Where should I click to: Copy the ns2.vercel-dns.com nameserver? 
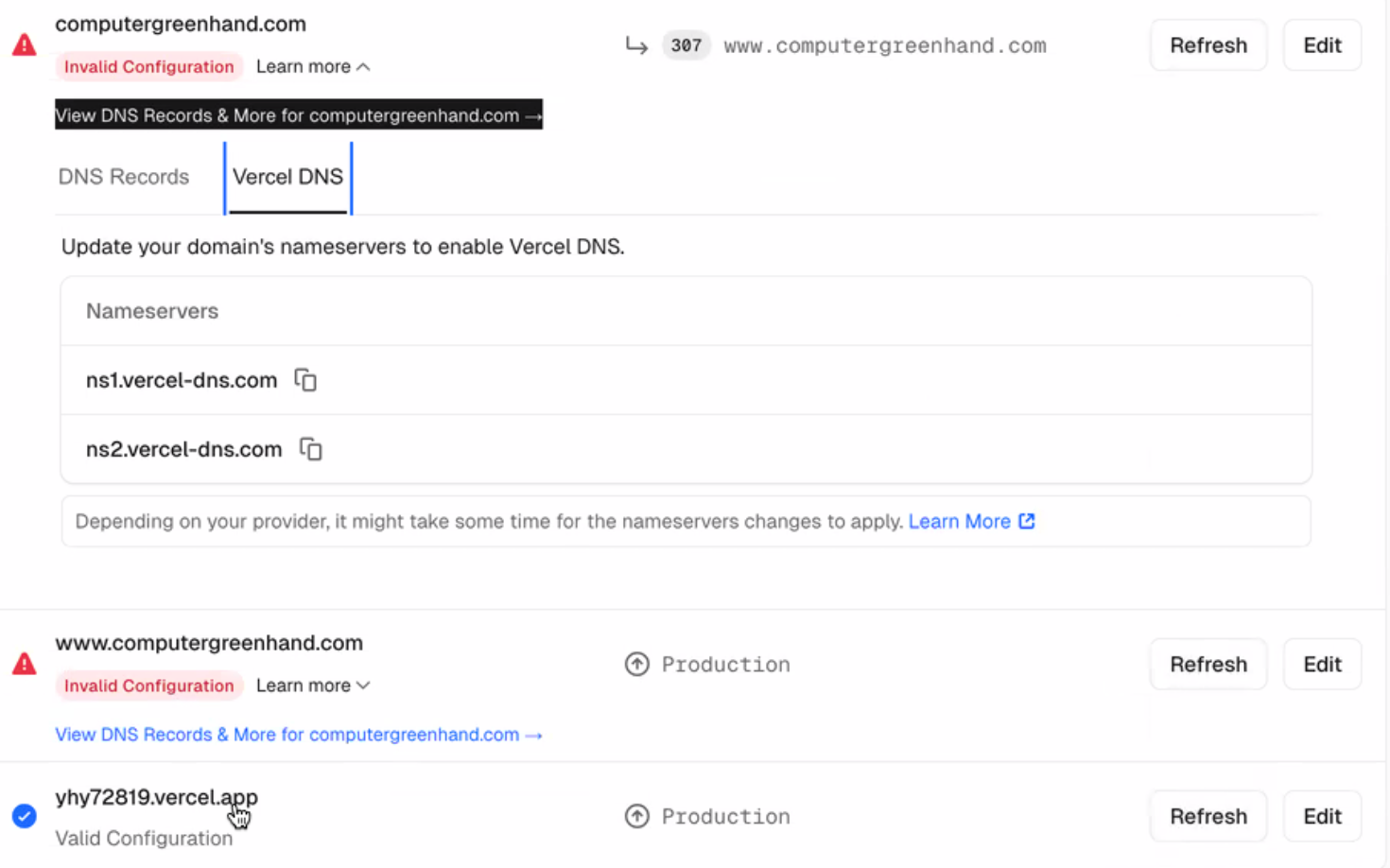[311, 449]
